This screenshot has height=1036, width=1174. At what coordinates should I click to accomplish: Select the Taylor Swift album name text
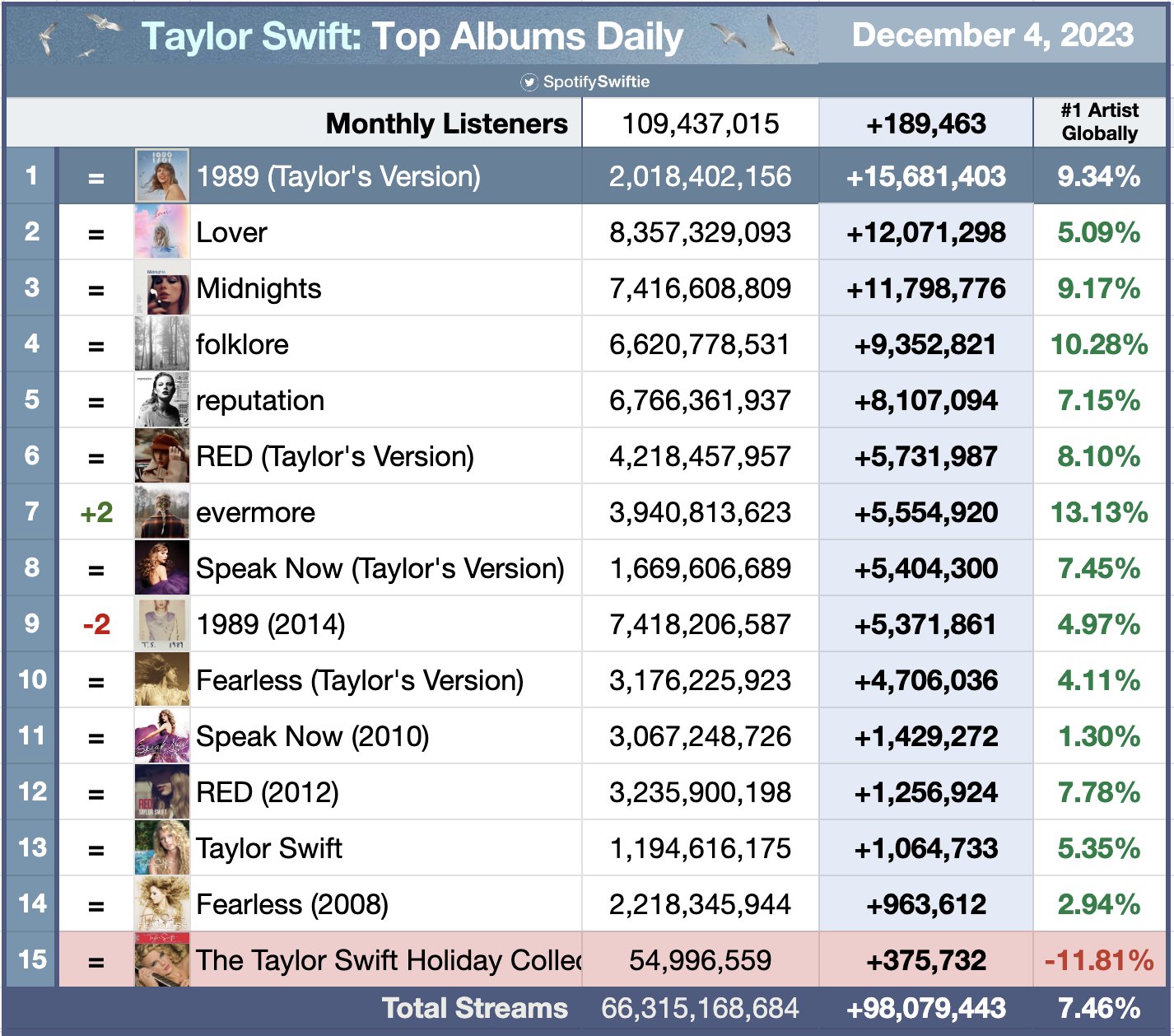269,848
